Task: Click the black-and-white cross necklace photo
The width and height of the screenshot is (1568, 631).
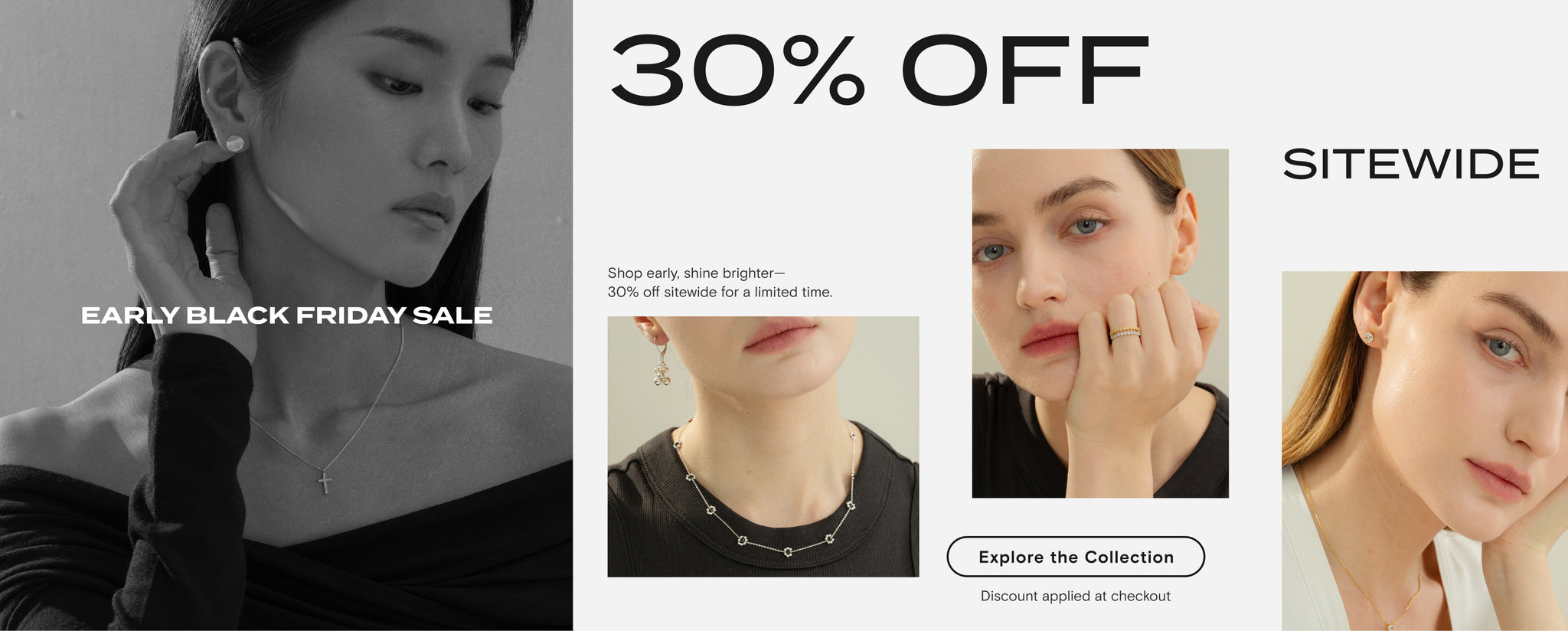Action: click(x=286, y=315)
